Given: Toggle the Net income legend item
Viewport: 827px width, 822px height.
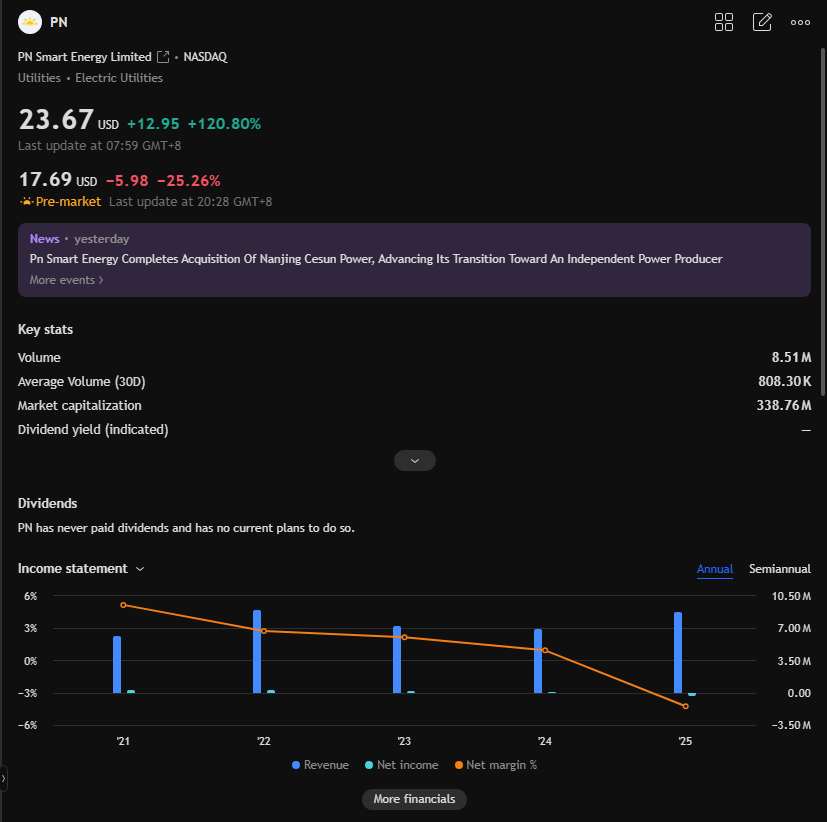Looking at the screenshot, I should coord(401,765).
